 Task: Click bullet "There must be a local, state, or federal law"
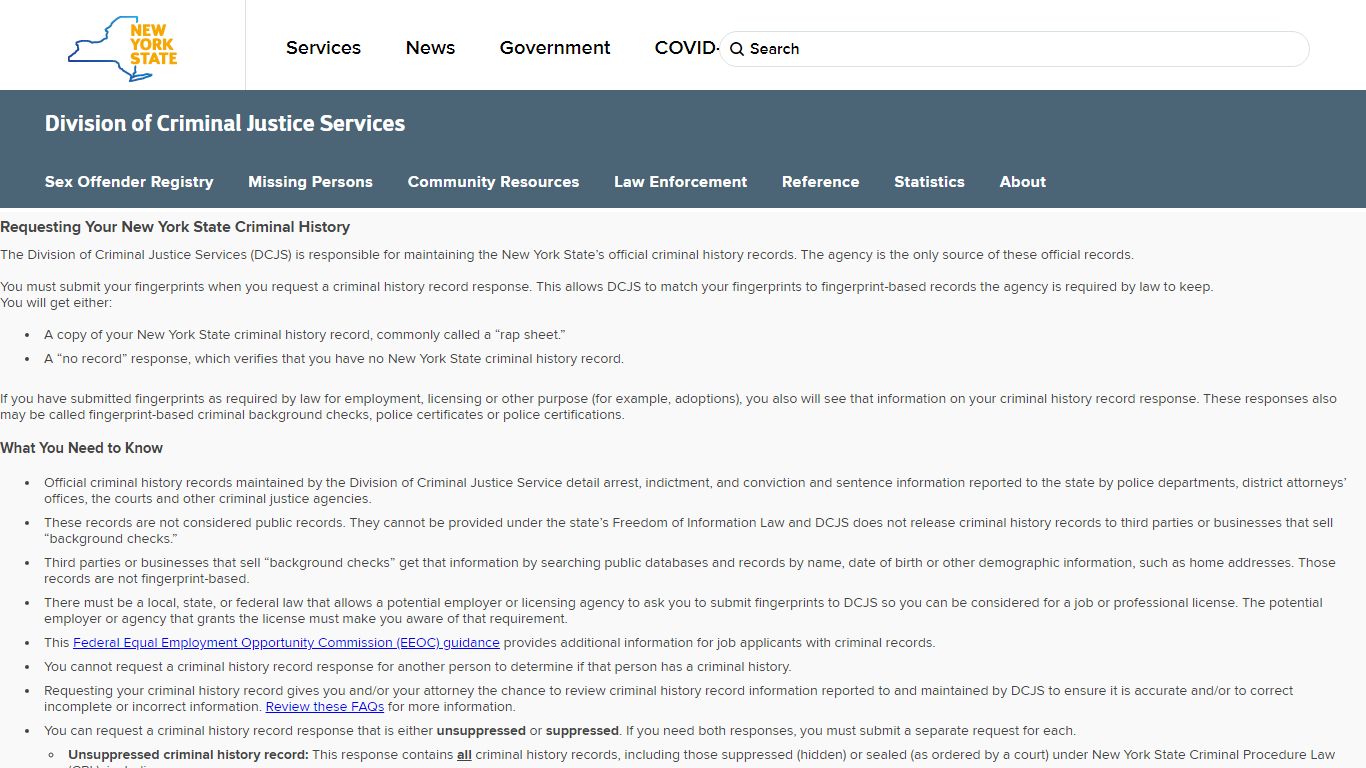[683, 611]
